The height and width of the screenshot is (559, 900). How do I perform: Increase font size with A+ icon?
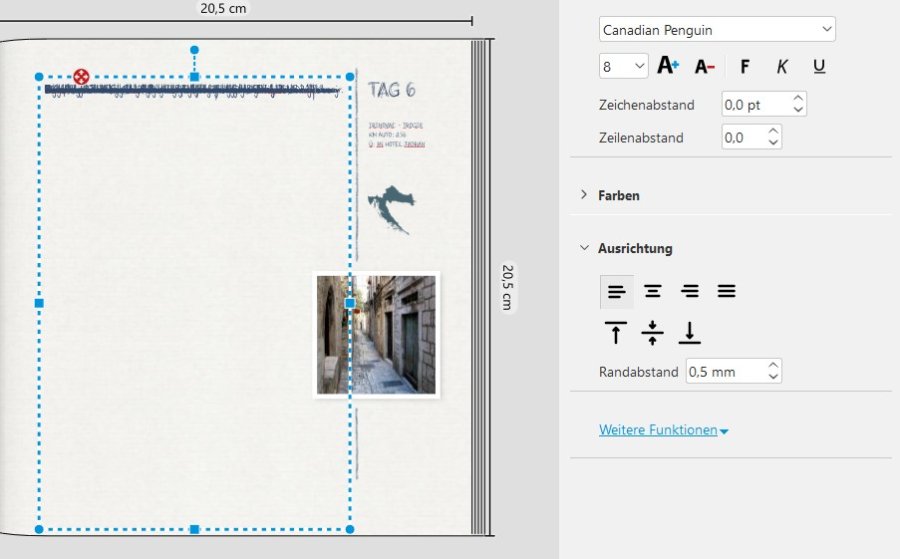point(668,67)
